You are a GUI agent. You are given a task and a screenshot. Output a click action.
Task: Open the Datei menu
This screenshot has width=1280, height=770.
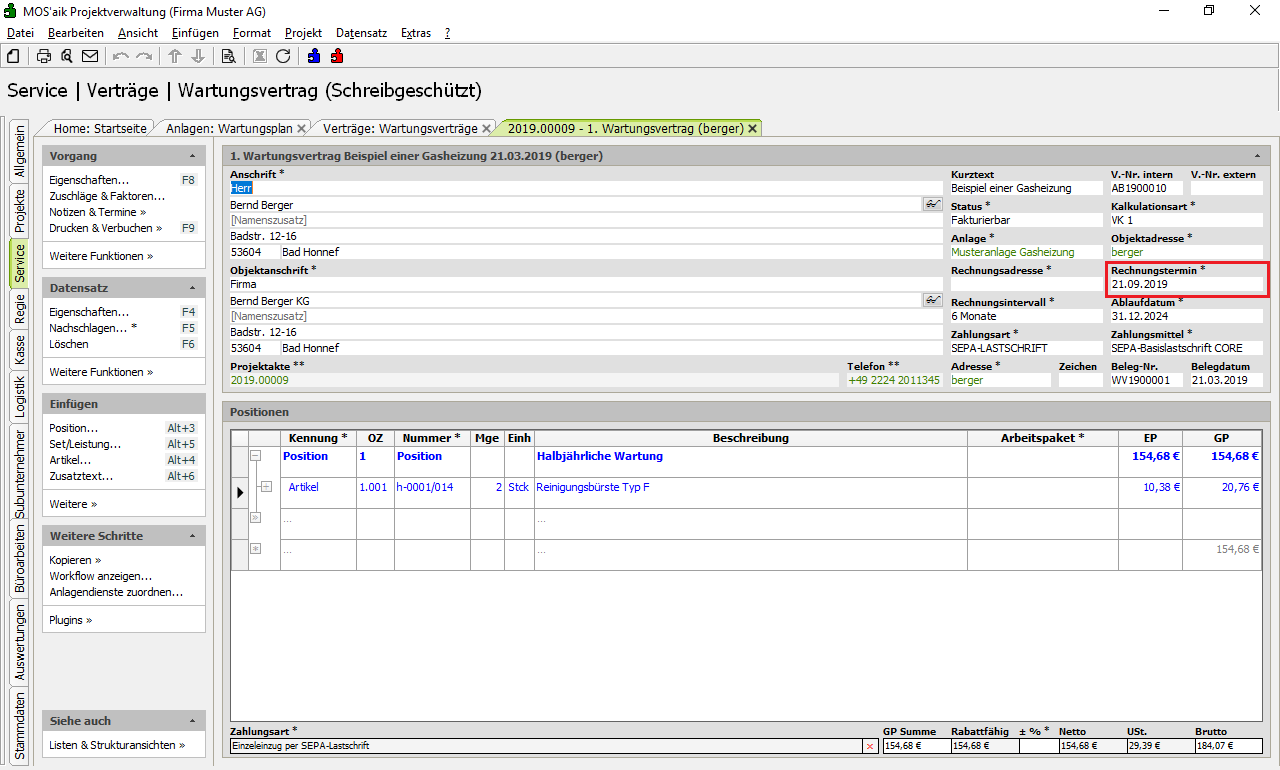click(x=20, y=33)
